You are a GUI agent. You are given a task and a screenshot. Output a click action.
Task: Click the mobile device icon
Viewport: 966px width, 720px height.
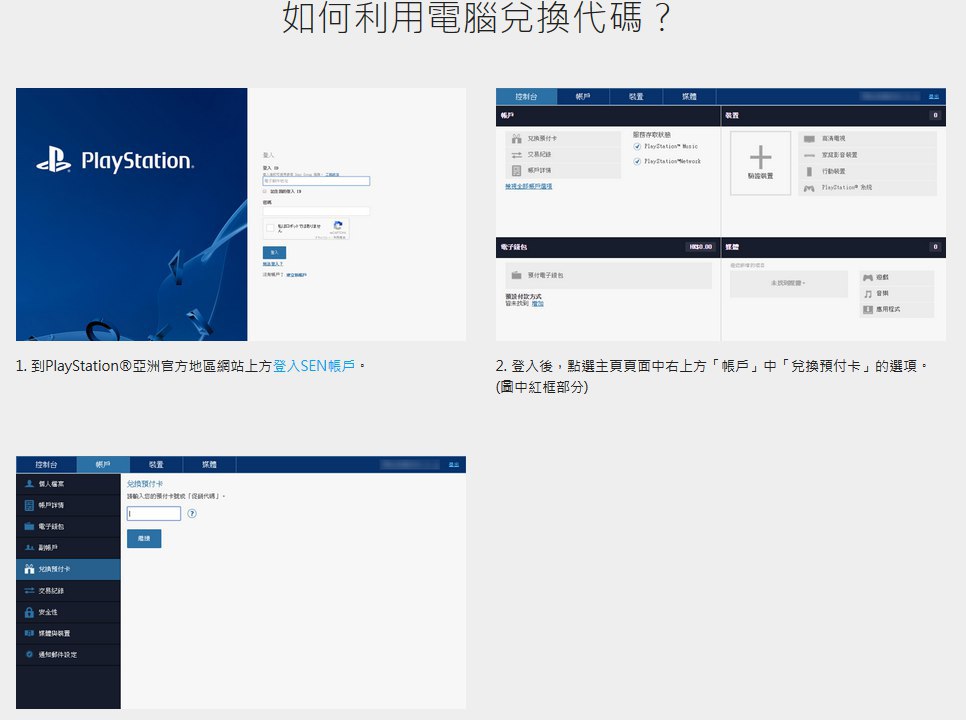pos(809,171)
